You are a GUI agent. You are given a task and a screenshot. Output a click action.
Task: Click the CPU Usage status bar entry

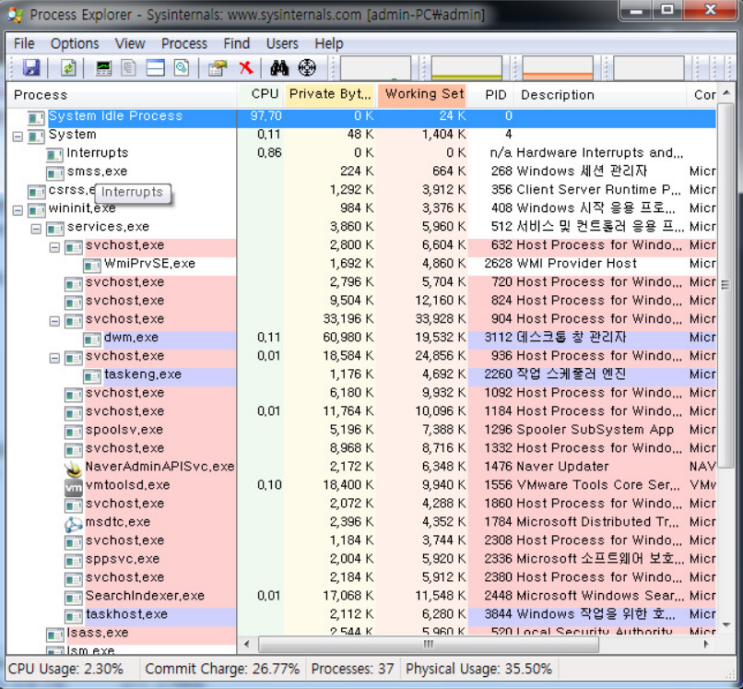66,669
